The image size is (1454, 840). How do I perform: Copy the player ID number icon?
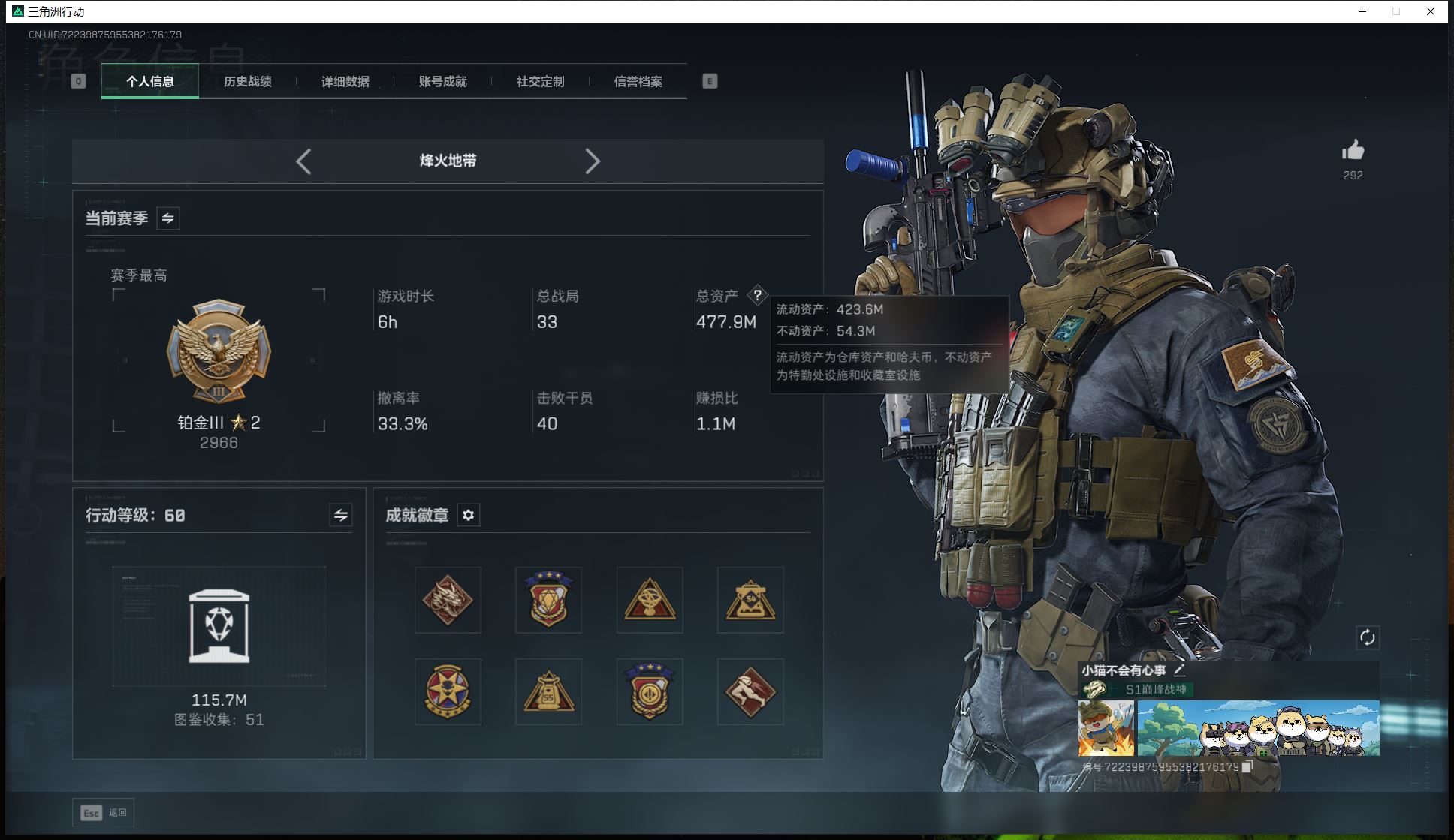pyautogui.click(x=1247, y=766)
